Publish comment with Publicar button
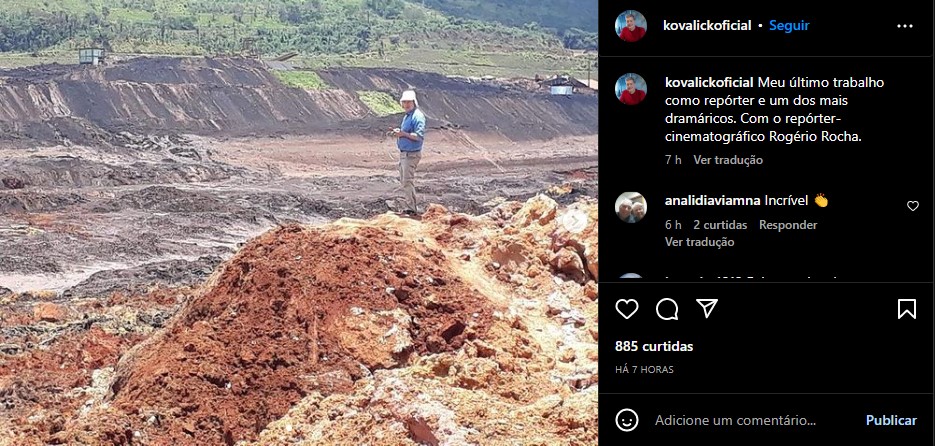 tap(891, 420)
